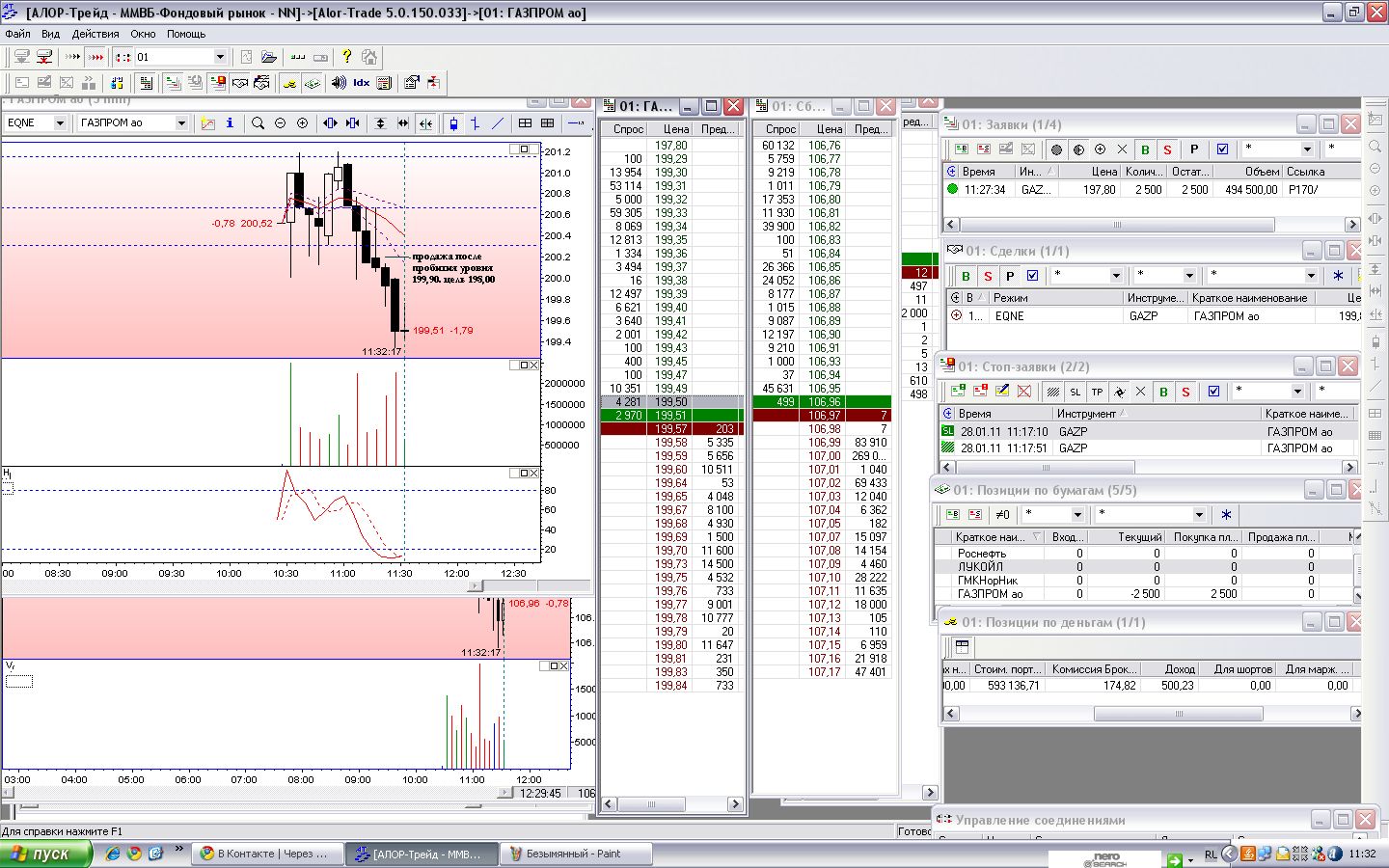The width and height of the screenshot is (1389, 868).
Task: Toggle the checkbox in Стоп-заявки toolbar
Action: pyautogui.click(x=1213, y=392)
